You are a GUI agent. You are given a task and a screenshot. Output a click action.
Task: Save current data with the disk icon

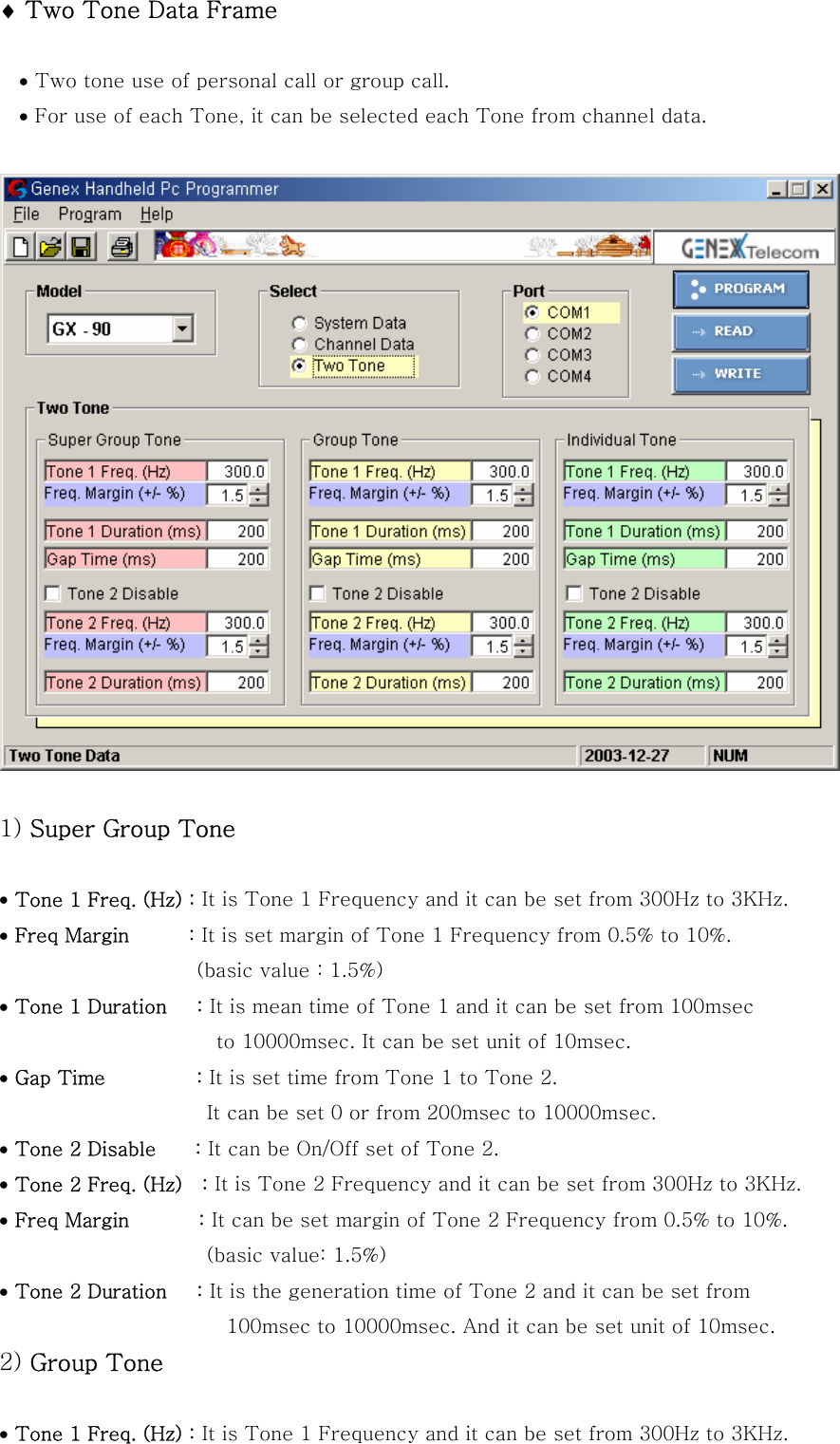(82, 246)
